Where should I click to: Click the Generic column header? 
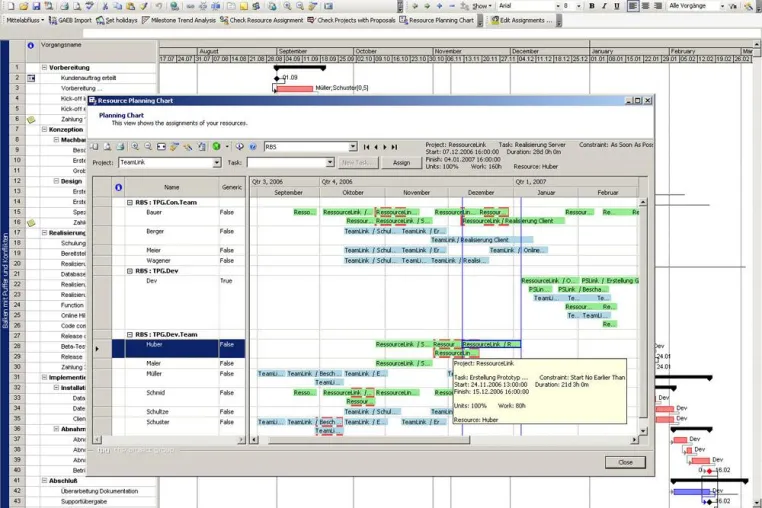pyautogui.click(x=232, y=187)
